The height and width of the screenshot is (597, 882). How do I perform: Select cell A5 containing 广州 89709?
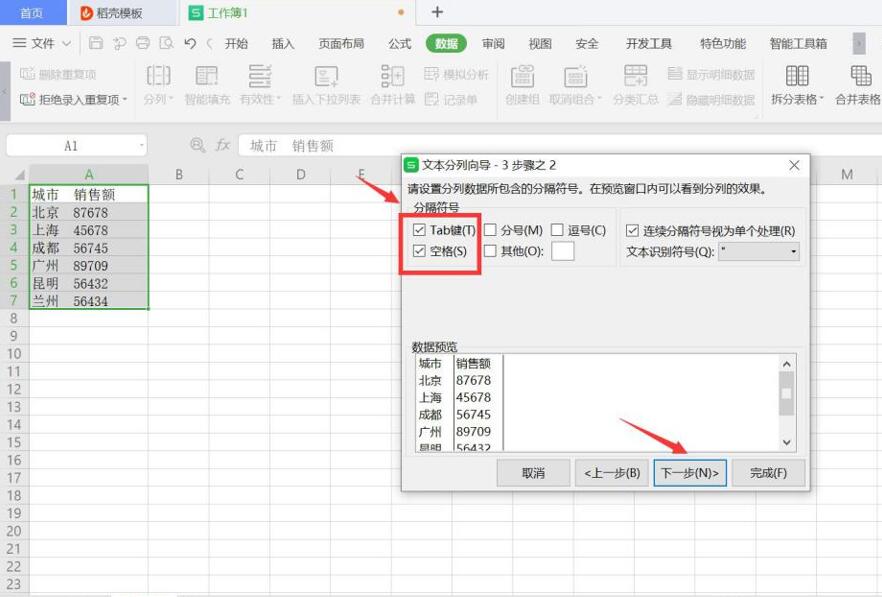point(89,265)
